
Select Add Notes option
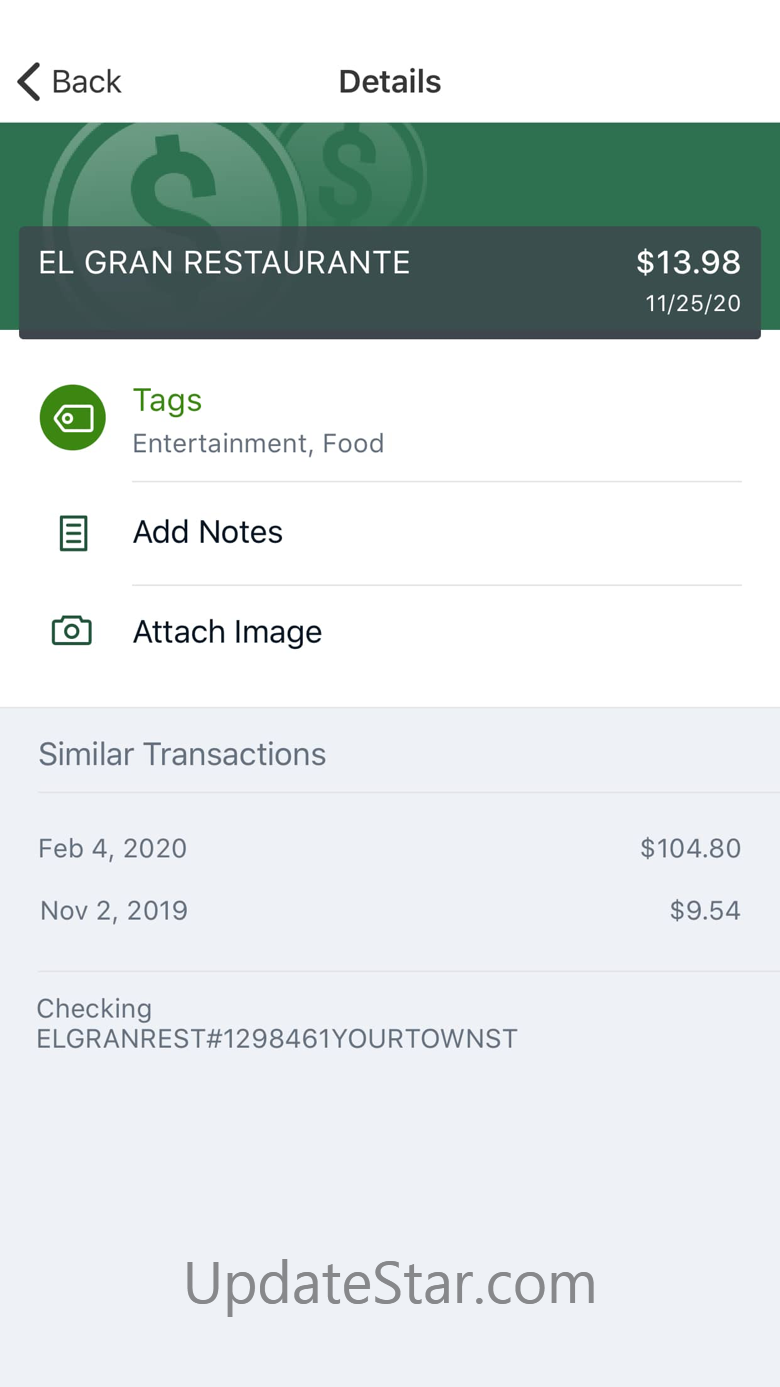coord(390,533)
